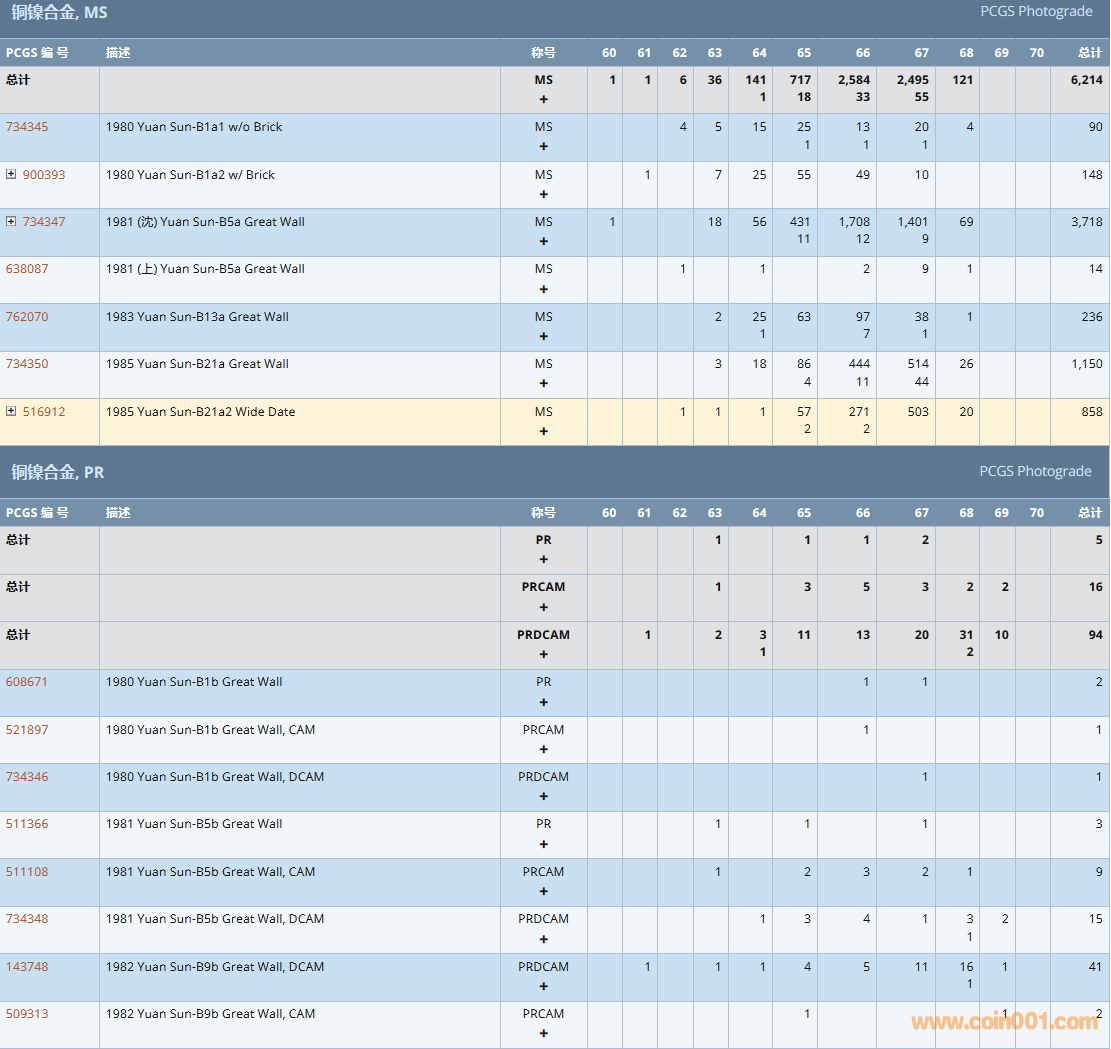This screenshot has width=1111, height=1049.
Task: Click the PCGS number 516912 link
Action: [x=44, y=412]
